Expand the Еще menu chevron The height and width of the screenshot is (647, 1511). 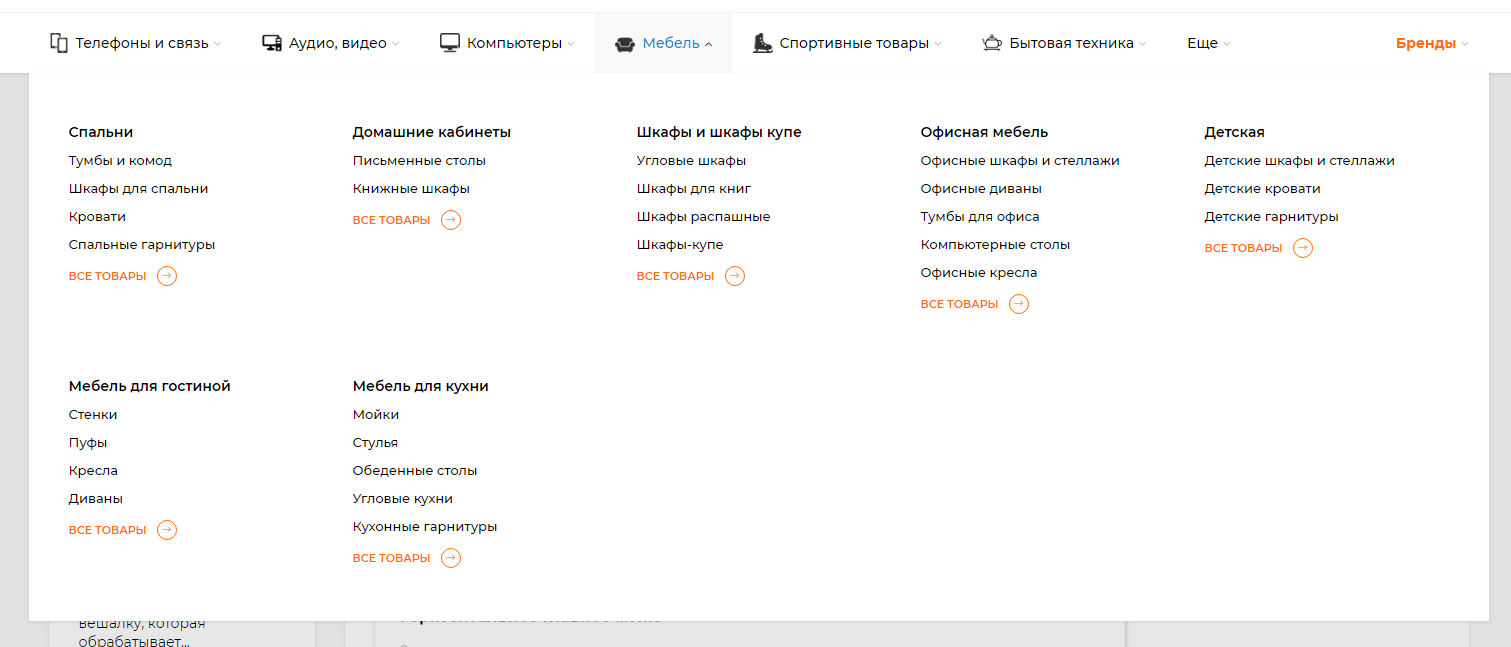[x=1227, y=44]
